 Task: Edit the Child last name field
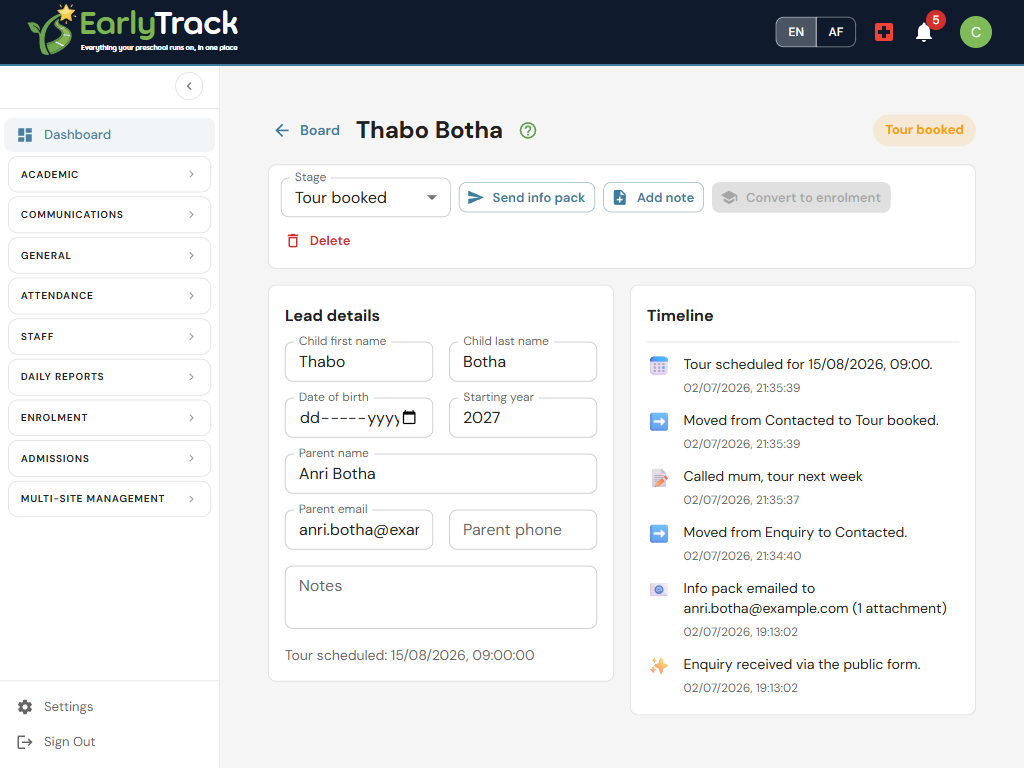pos(522,361)
